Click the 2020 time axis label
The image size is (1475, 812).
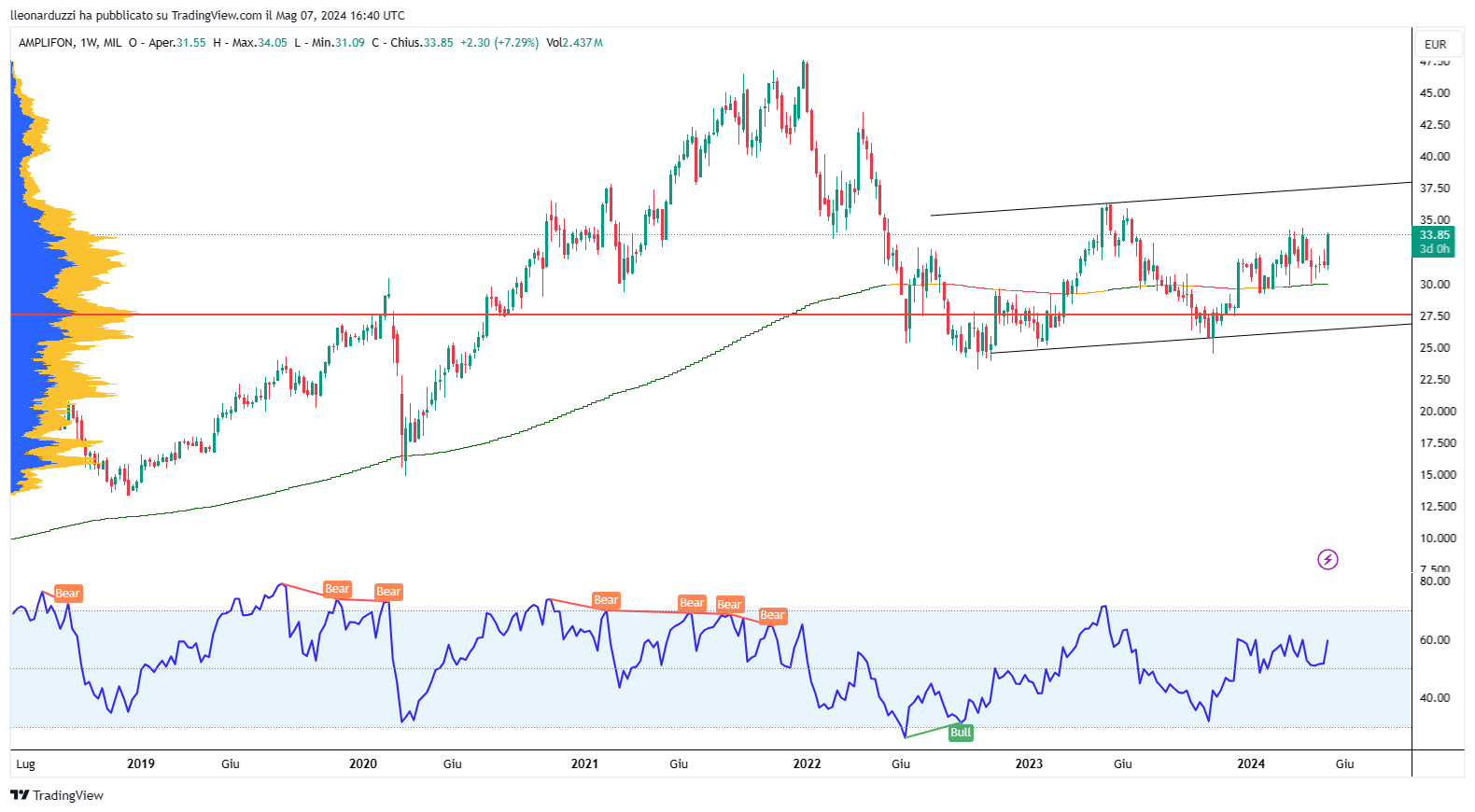pyautogui.click(x=363, y=763)
